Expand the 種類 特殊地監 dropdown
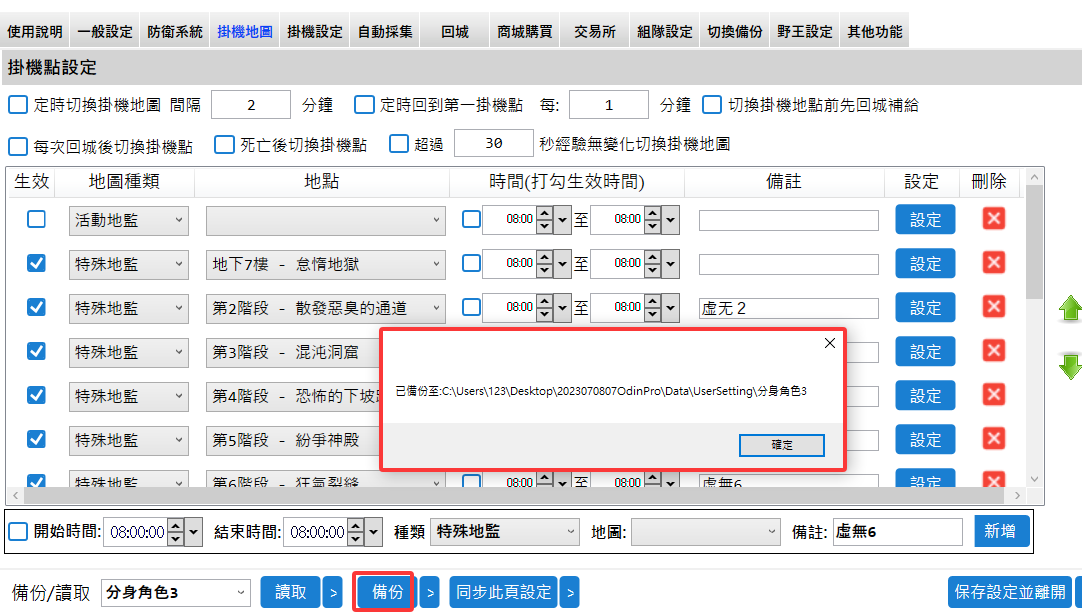Viewport: 1082px width, 613px height. click(x=505, y=532)
